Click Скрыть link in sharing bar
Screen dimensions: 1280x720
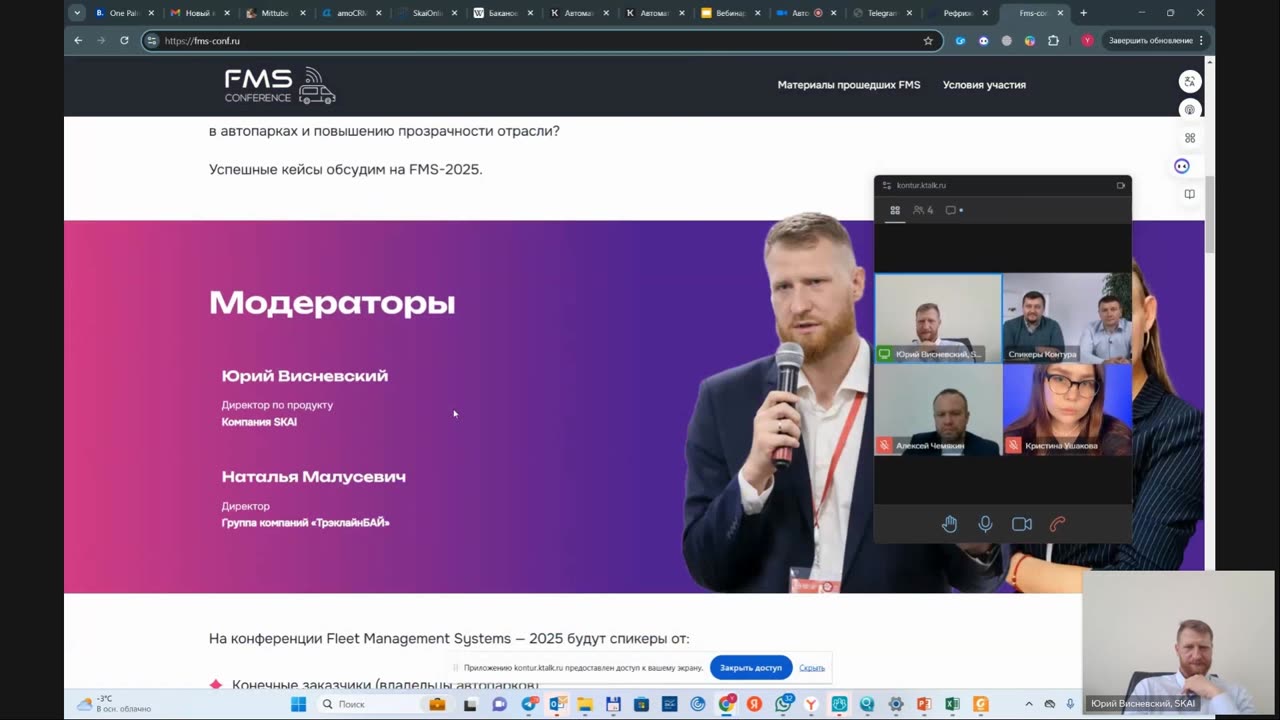(x=812, y=668)
